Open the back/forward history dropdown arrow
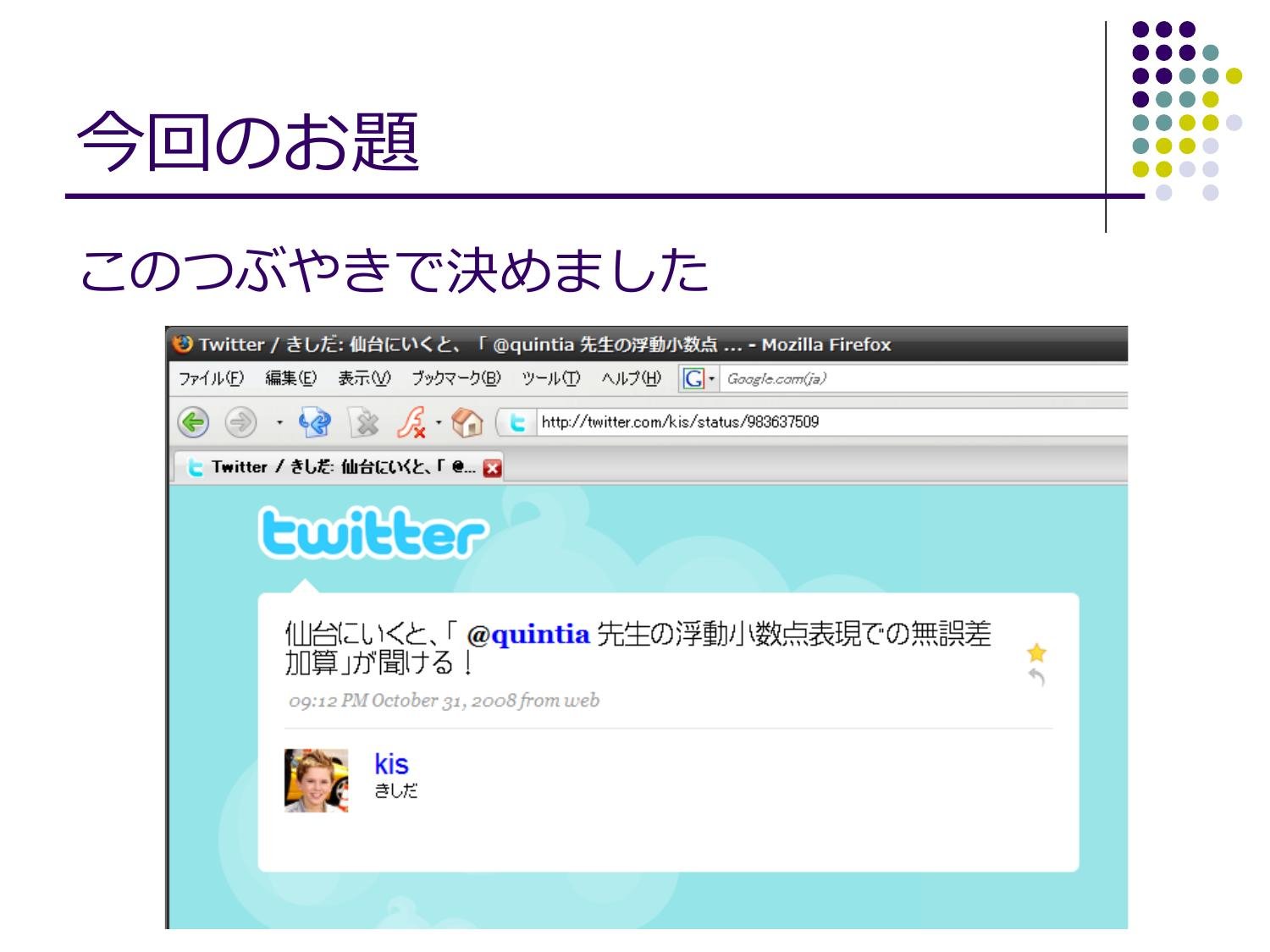This screenshot has width=1270, height=952. 279,421
